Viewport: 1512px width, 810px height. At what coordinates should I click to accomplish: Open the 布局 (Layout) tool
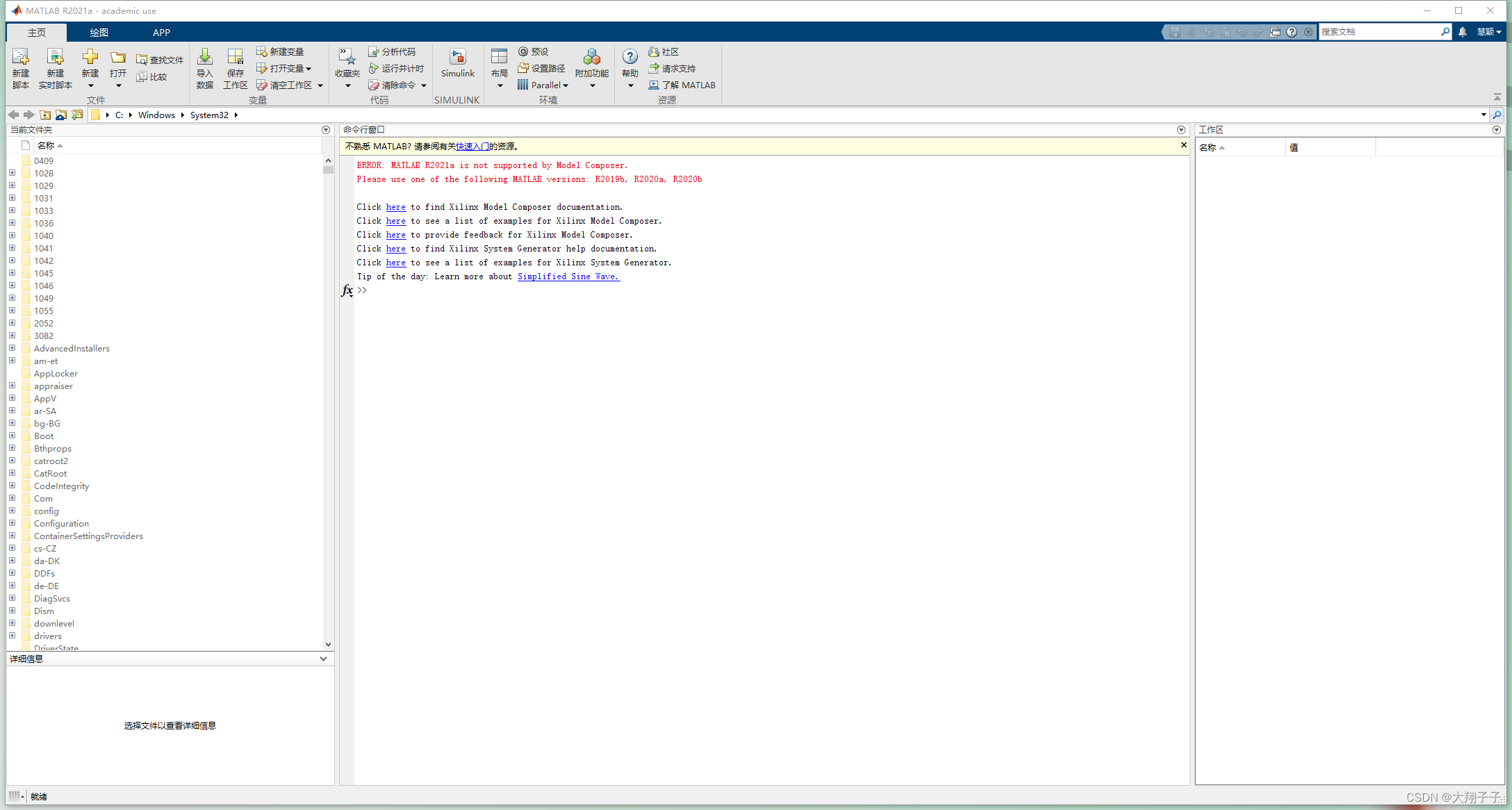(499, 63)
